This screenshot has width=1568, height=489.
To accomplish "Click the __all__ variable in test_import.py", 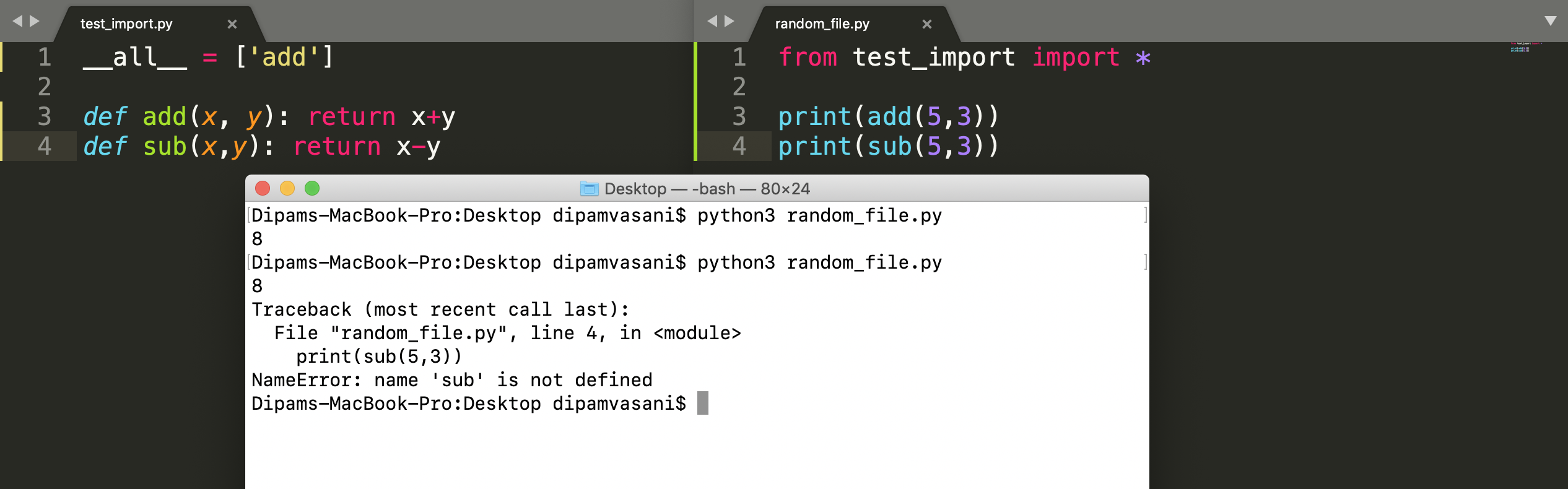I will point(135,58).
